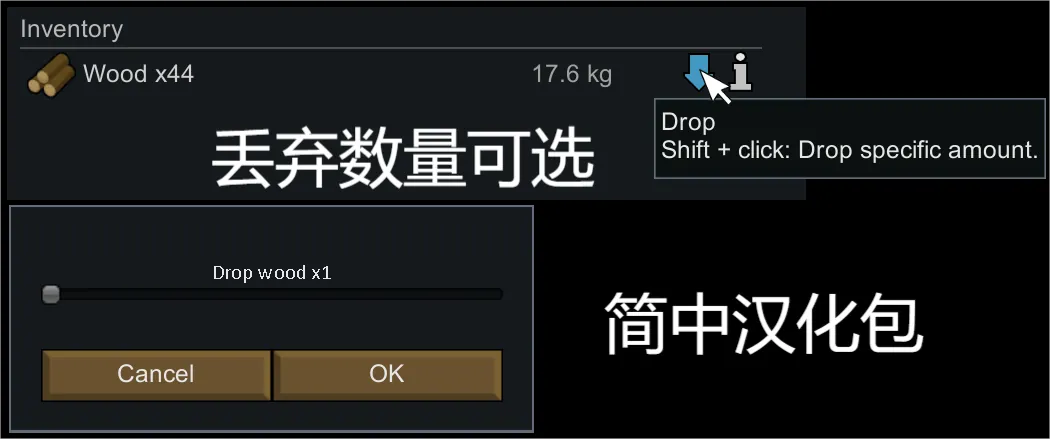This screenshot has width=1050, height=439.
Task: Click the Drop wood x1 label
Action: coord(272,273)
